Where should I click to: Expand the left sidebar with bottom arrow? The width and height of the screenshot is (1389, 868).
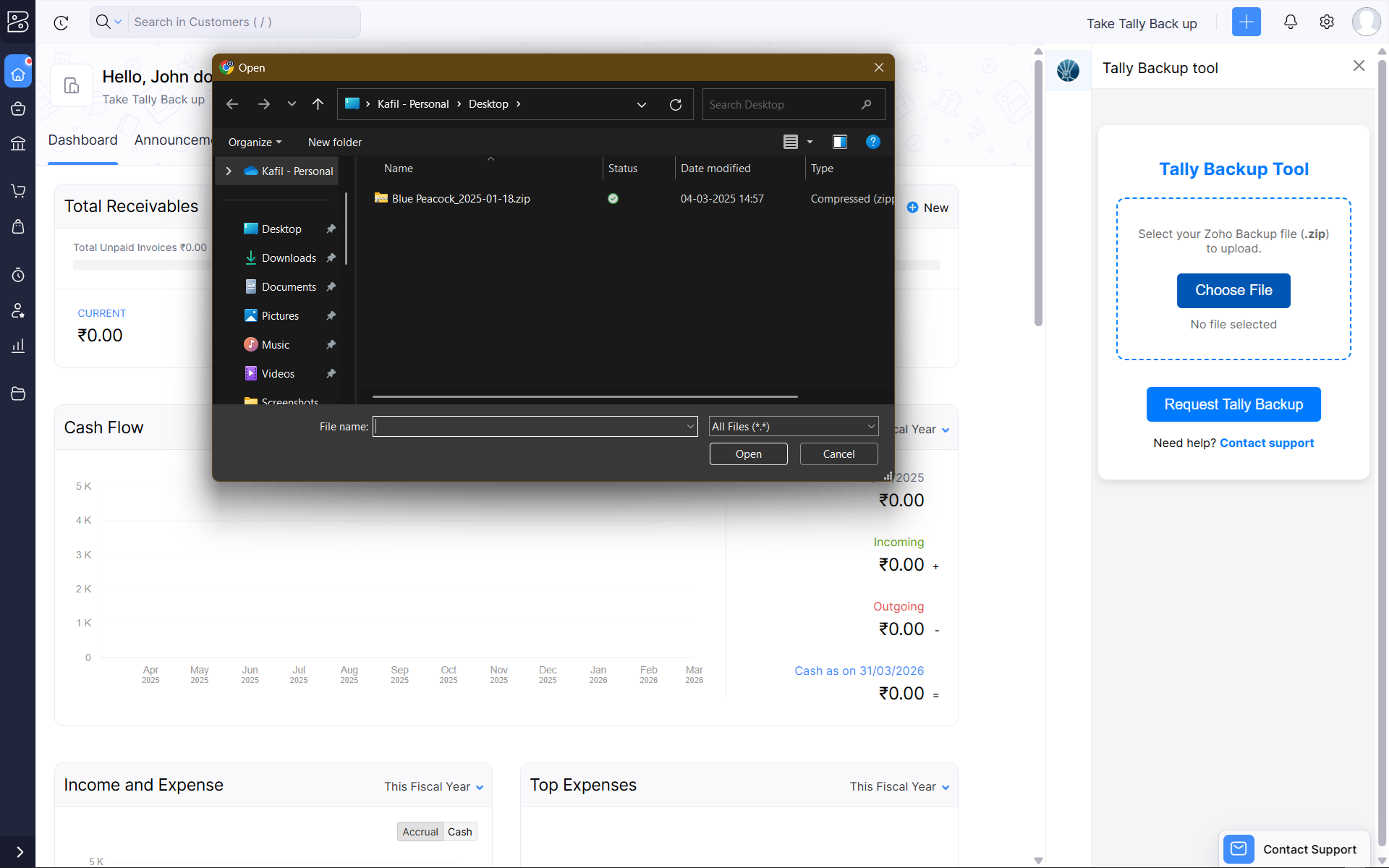pos(20,852)
